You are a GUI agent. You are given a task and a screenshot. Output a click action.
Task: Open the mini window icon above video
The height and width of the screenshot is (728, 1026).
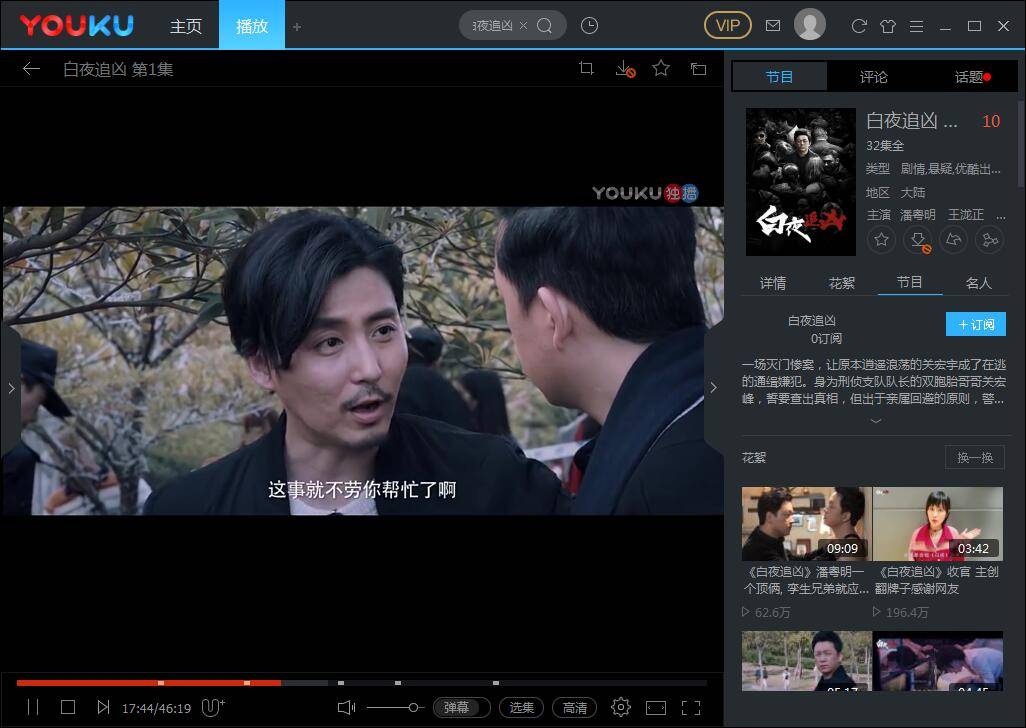699,68
